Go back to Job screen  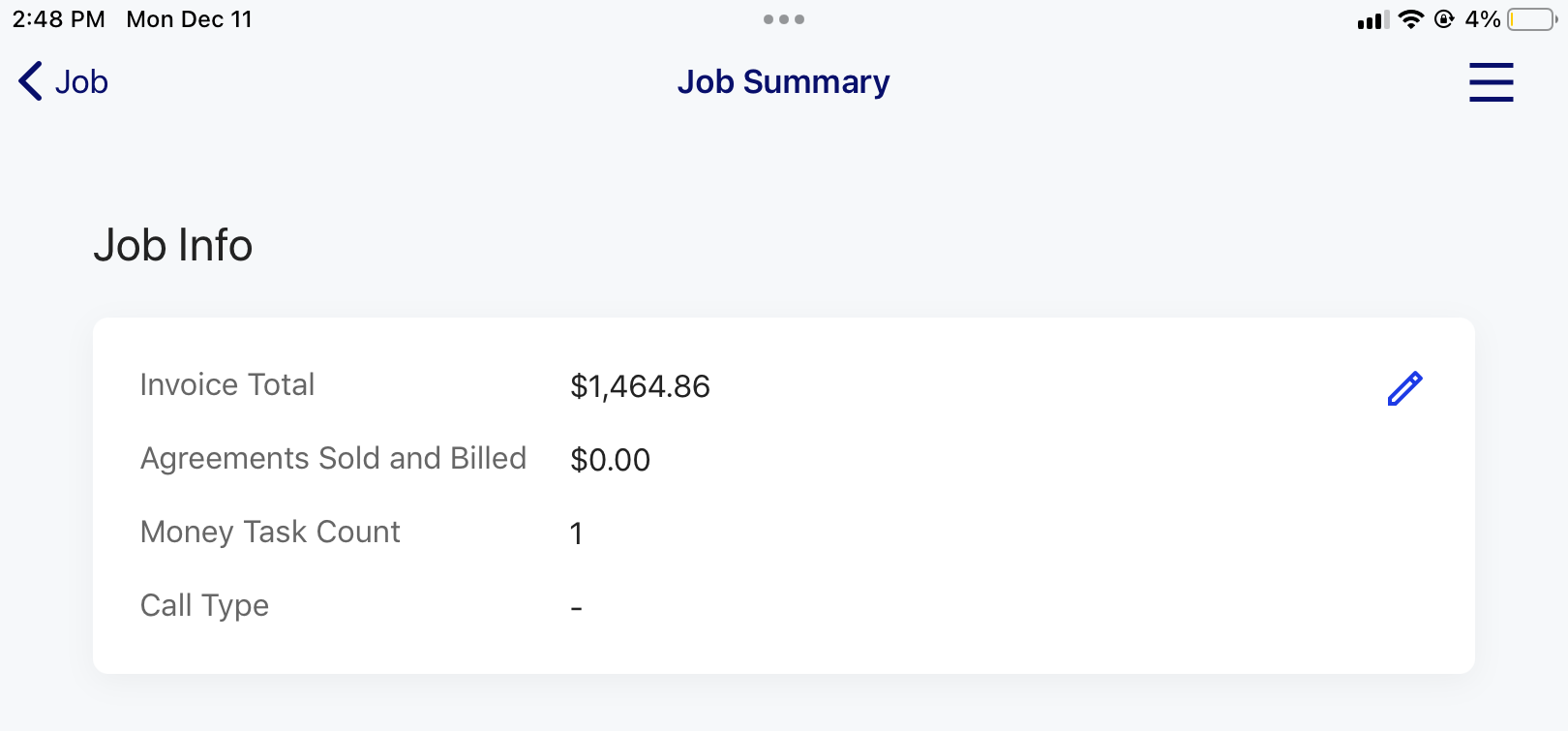[x=63, y=81]
